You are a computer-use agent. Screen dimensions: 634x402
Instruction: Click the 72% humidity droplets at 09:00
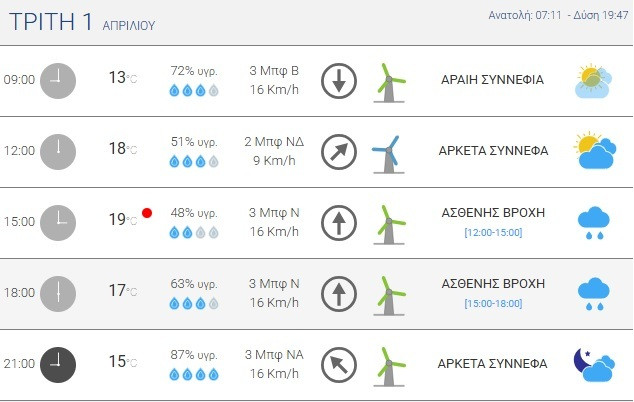click(x=193, y=91)
